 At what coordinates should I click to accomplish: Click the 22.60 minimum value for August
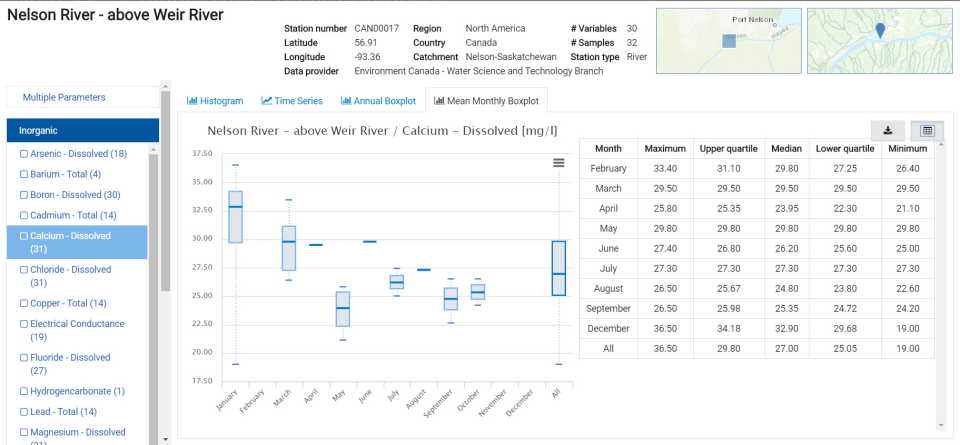click(908, 288)
